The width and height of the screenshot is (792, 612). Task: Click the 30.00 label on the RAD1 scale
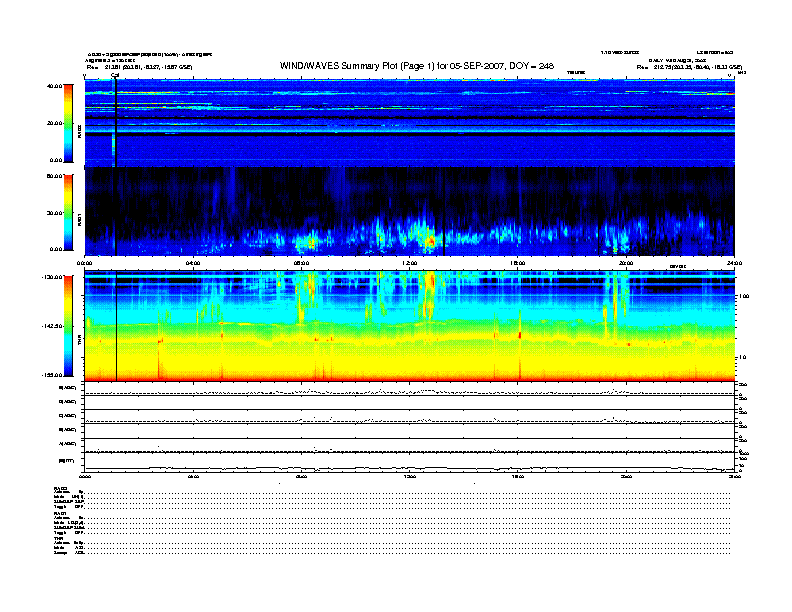tap(54, 213)
